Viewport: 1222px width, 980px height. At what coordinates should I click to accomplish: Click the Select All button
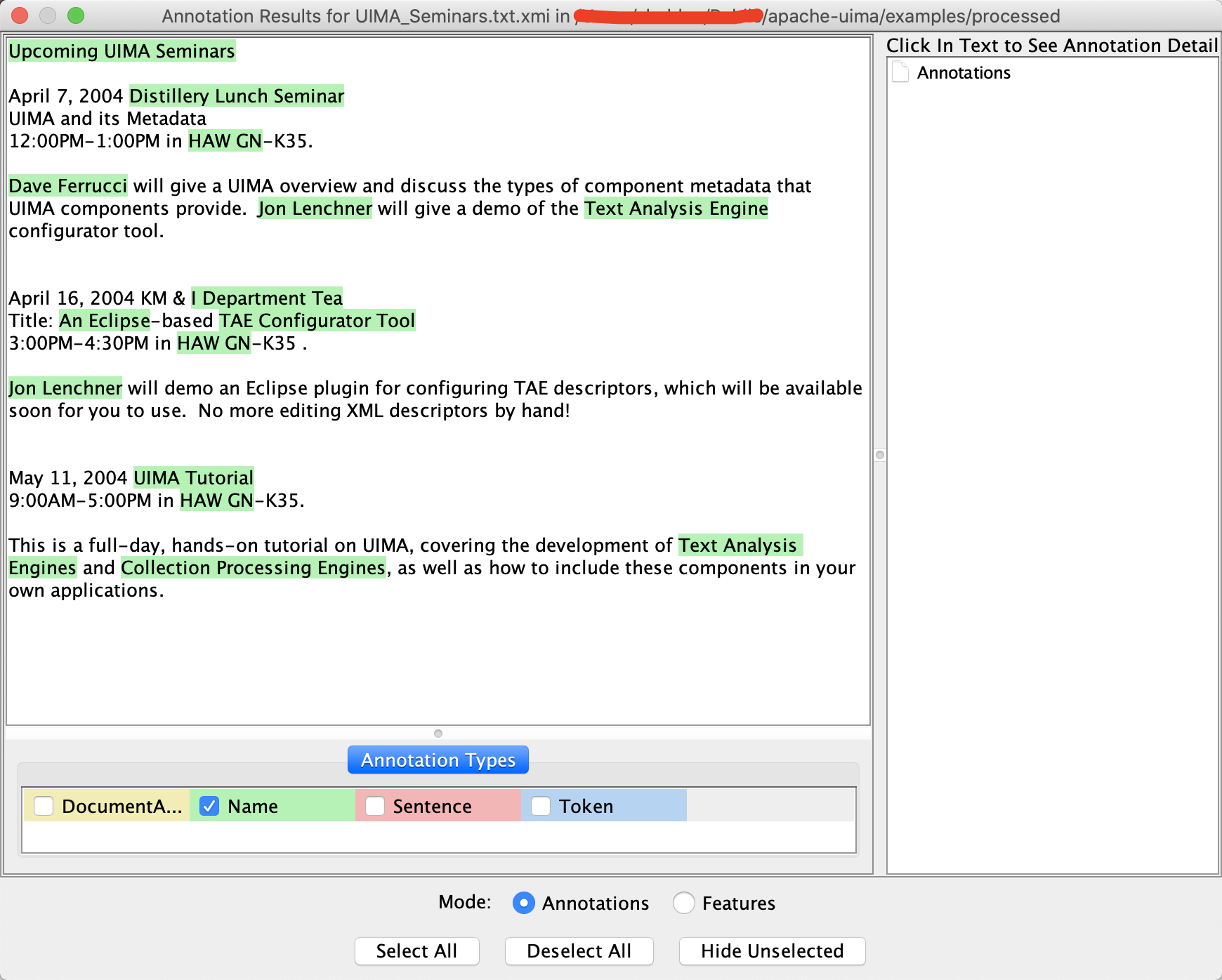417,951
